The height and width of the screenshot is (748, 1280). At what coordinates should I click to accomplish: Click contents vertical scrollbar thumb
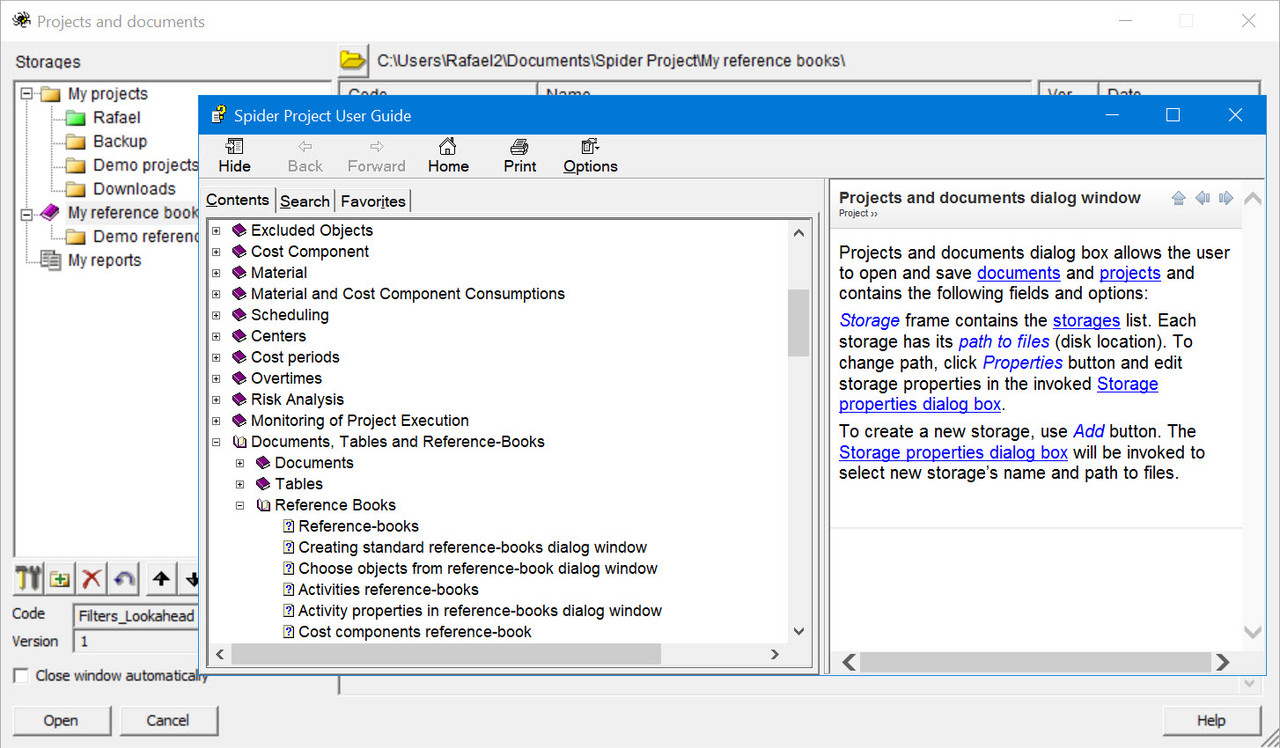[x=798, y=323]
